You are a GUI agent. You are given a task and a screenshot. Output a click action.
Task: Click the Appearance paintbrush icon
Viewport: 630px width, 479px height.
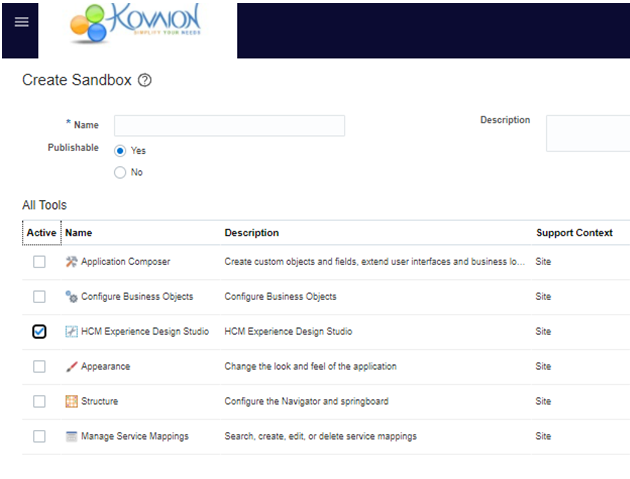click(x=71, y=366)
